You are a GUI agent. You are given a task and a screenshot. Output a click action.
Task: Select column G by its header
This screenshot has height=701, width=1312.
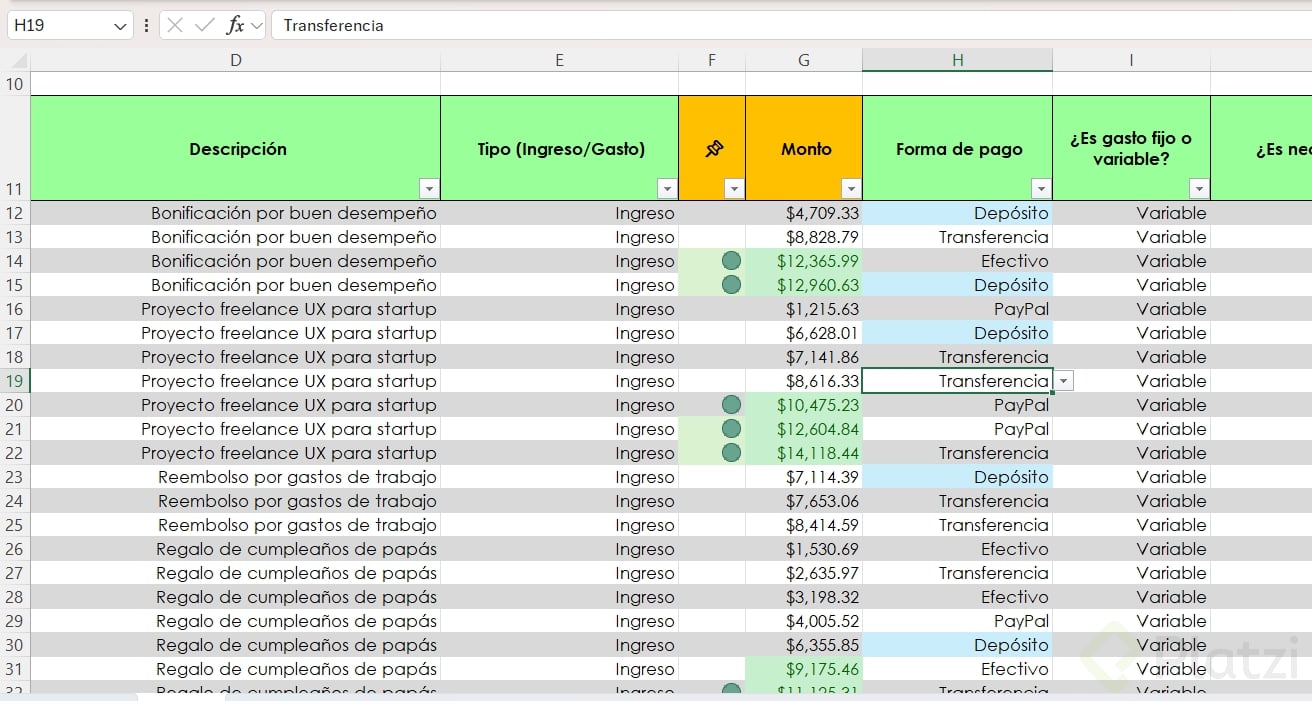tap(803, 60)
